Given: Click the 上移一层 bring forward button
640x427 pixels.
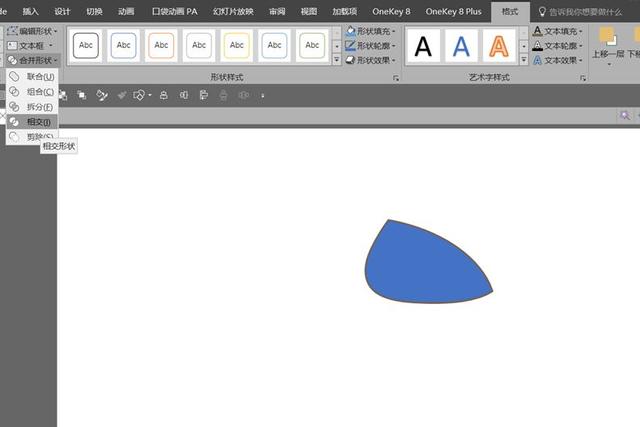Looking at the screenshot, I should pyautogui.click(x=608, y=46).
